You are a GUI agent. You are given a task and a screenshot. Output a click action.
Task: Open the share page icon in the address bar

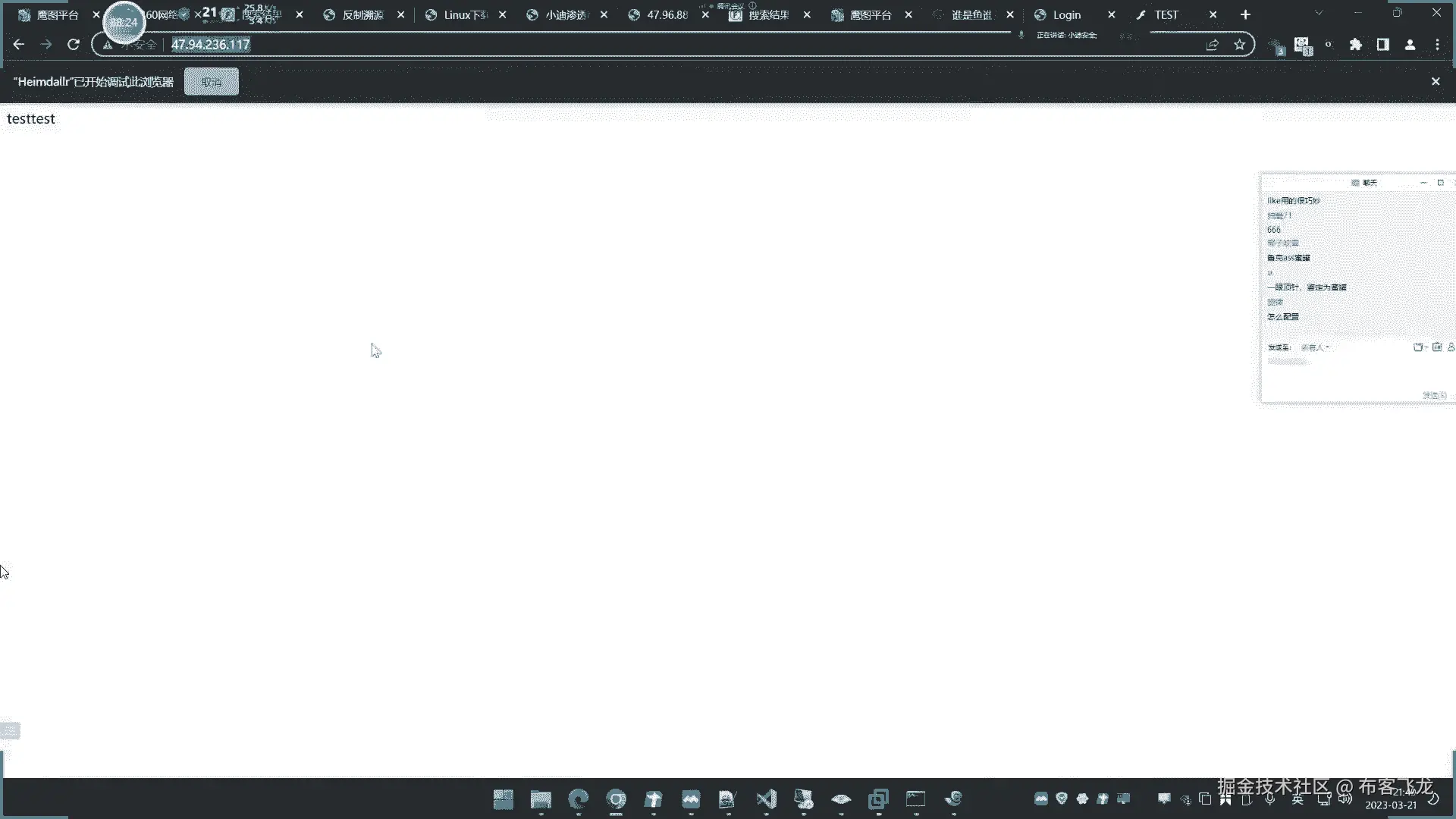click(1213, 45)
